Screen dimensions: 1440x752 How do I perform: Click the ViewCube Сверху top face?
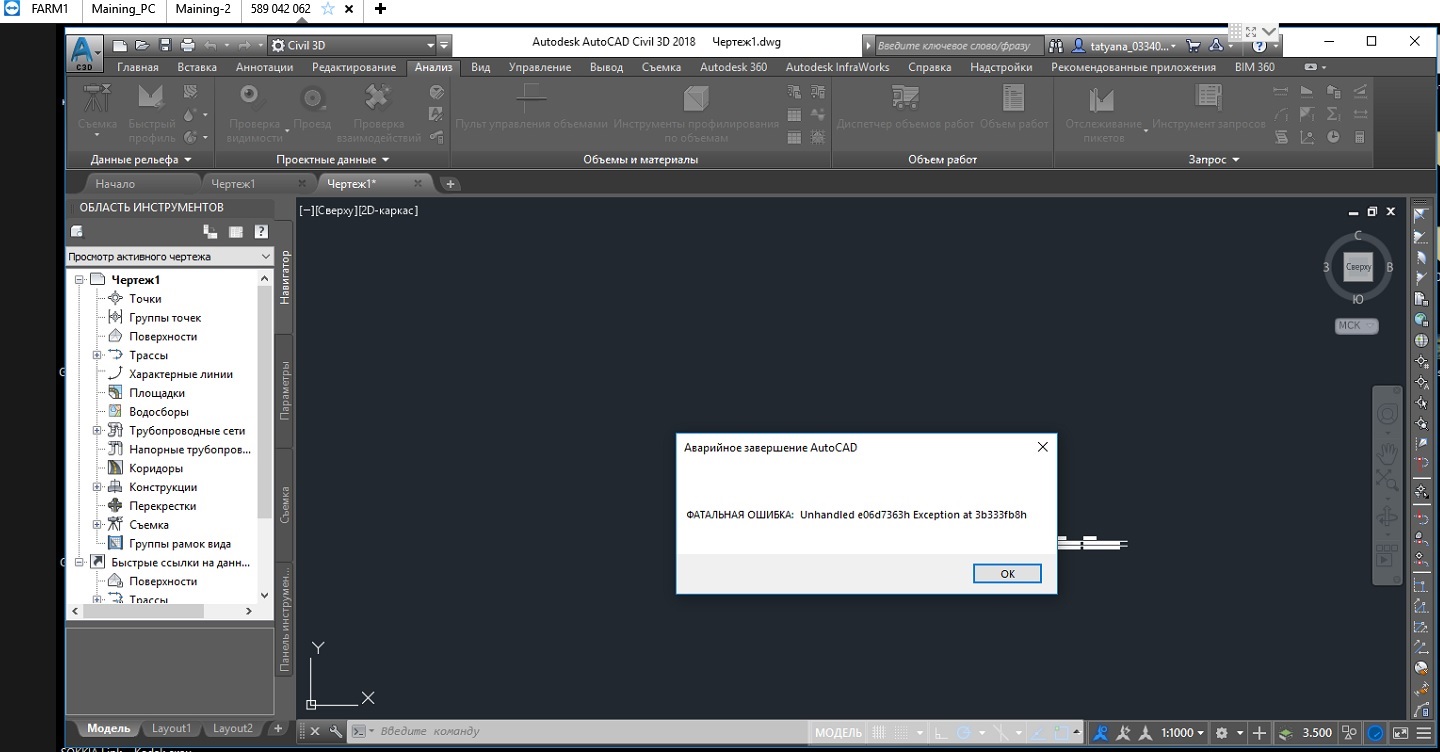pos(1358,267)
